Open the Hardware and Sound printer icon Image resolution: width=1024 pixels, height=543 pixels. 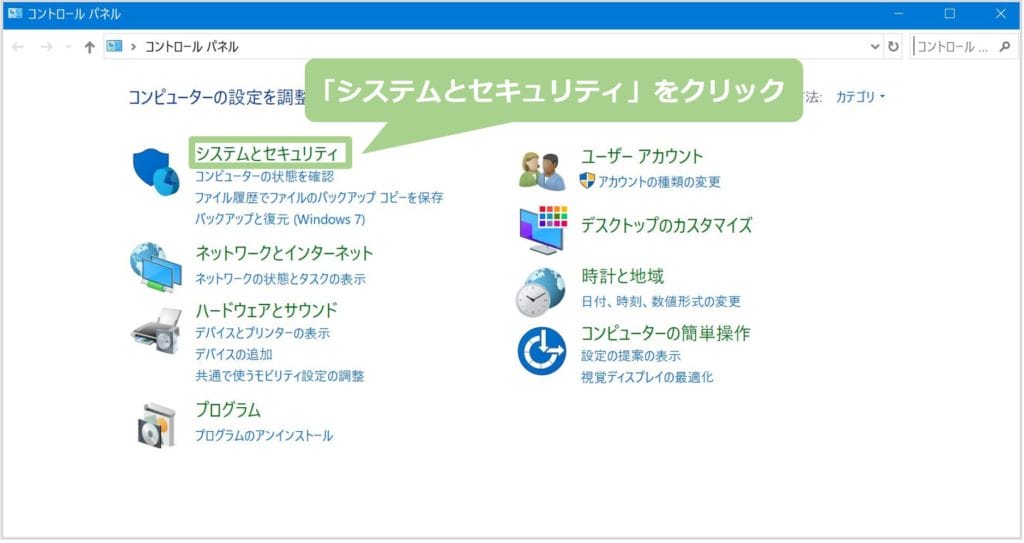pos(157,331)
